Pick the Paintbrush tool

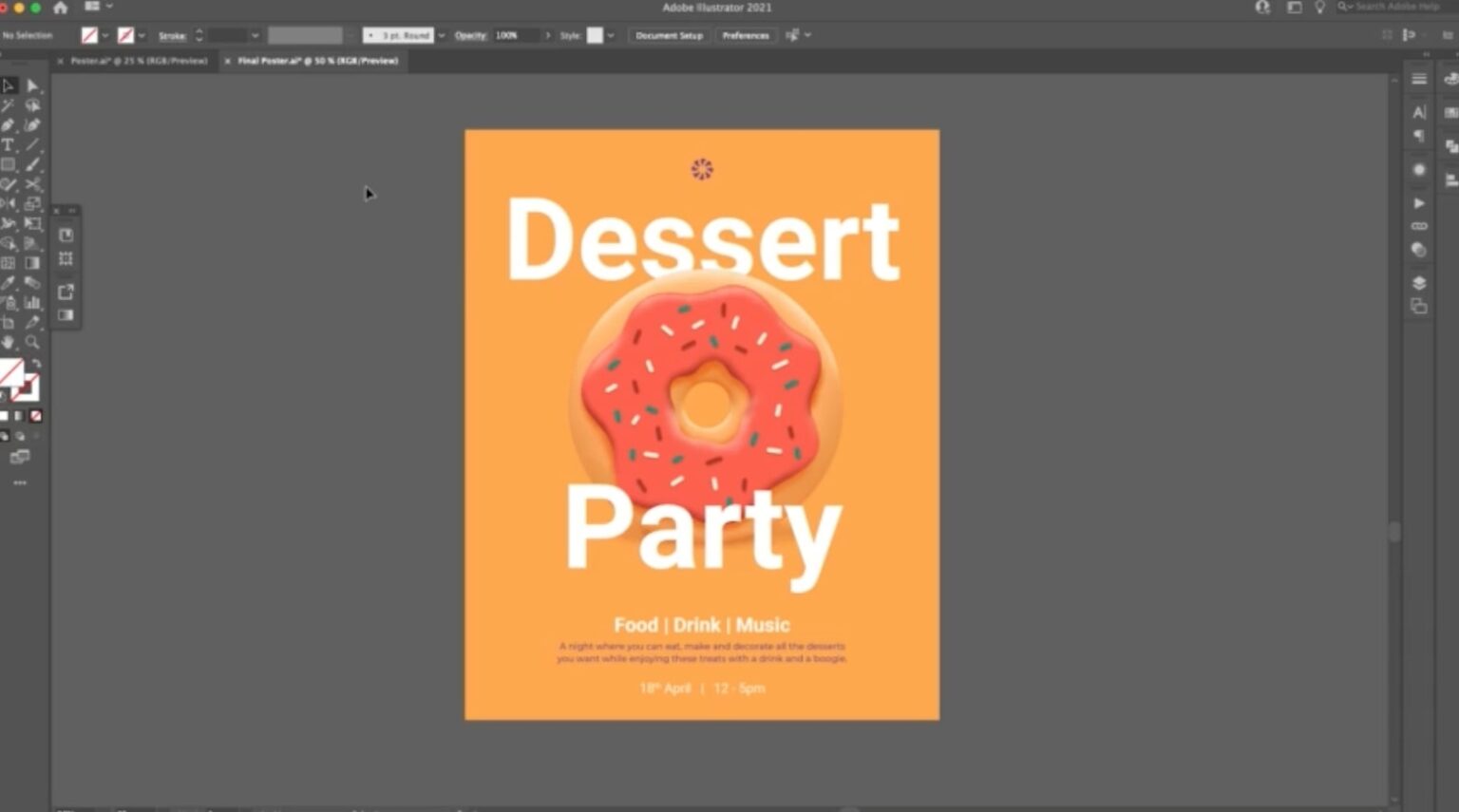point(31,163)
